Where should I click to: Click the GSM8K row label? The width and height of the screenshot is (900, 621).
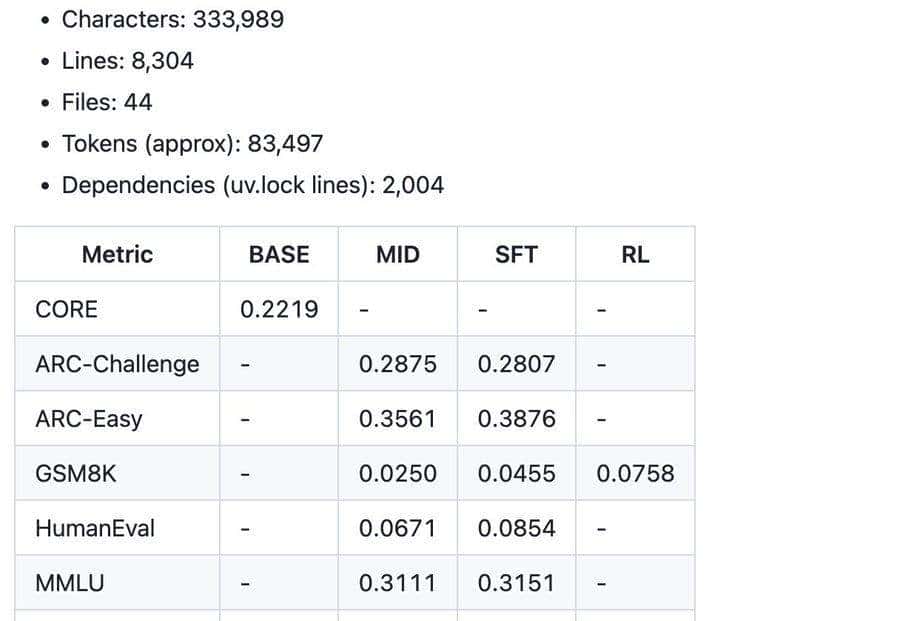(76, 473)
